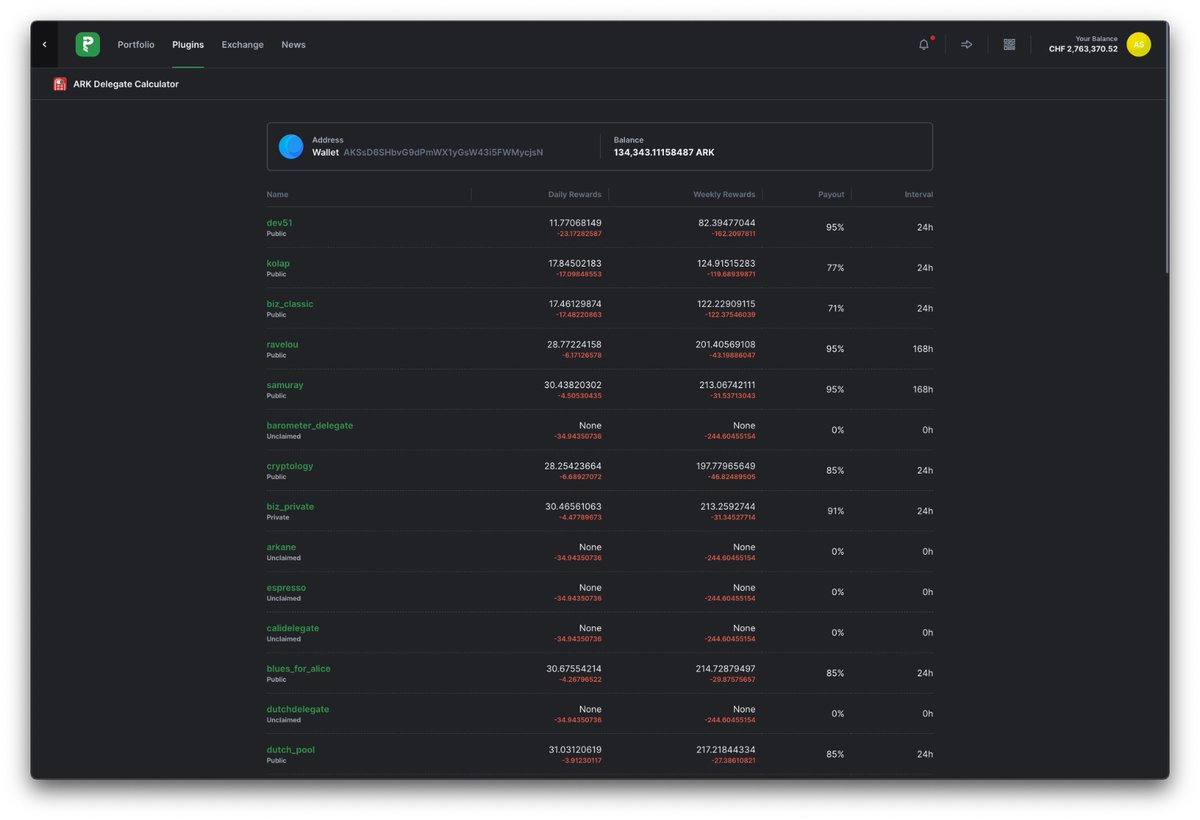
Task: Open the biz_private delegate link
Action: [290, 507]
